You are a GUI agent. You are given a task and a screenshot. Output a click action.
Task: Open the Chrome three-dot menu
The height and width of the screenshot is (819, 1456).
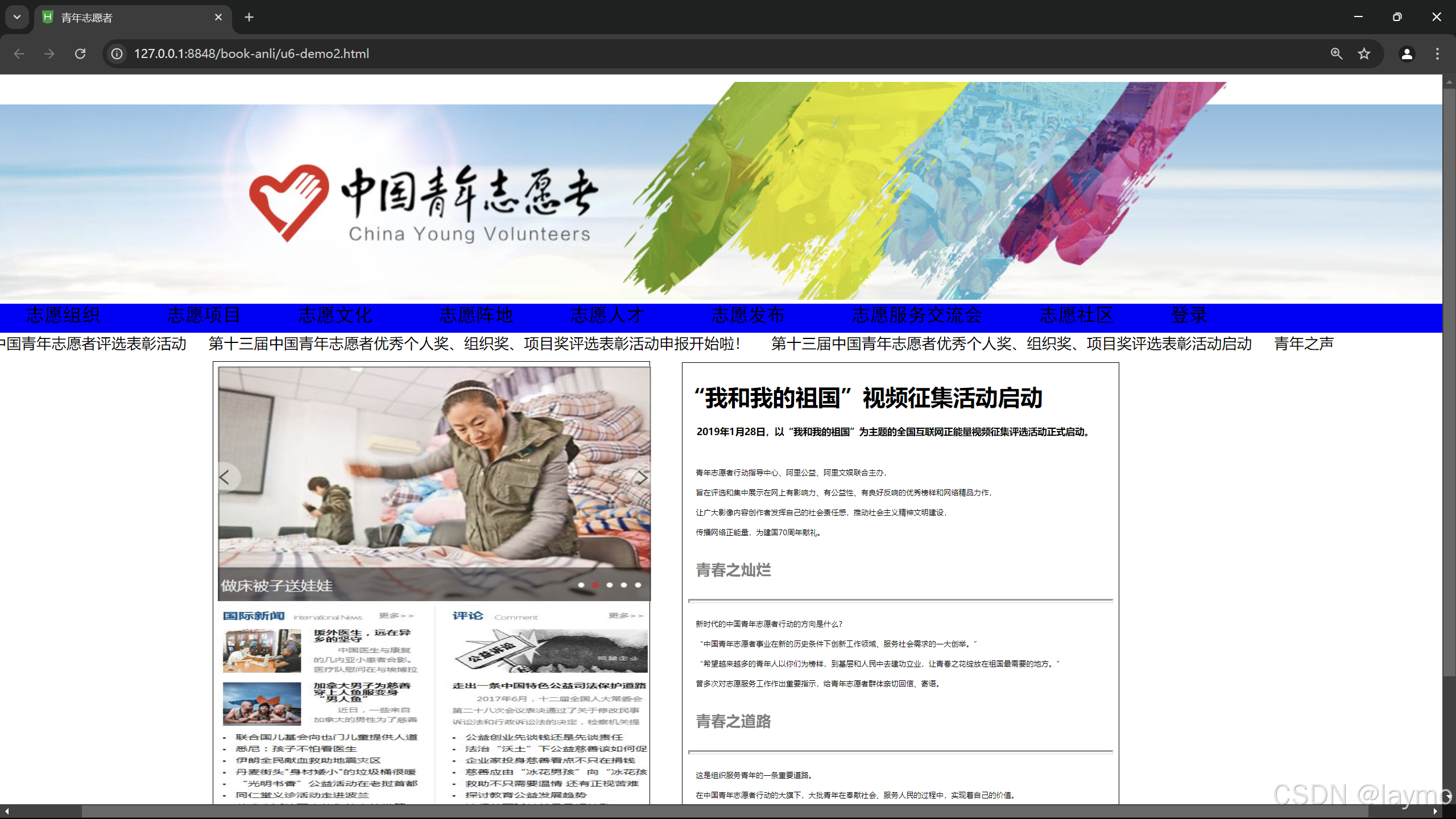point(1437,53)
